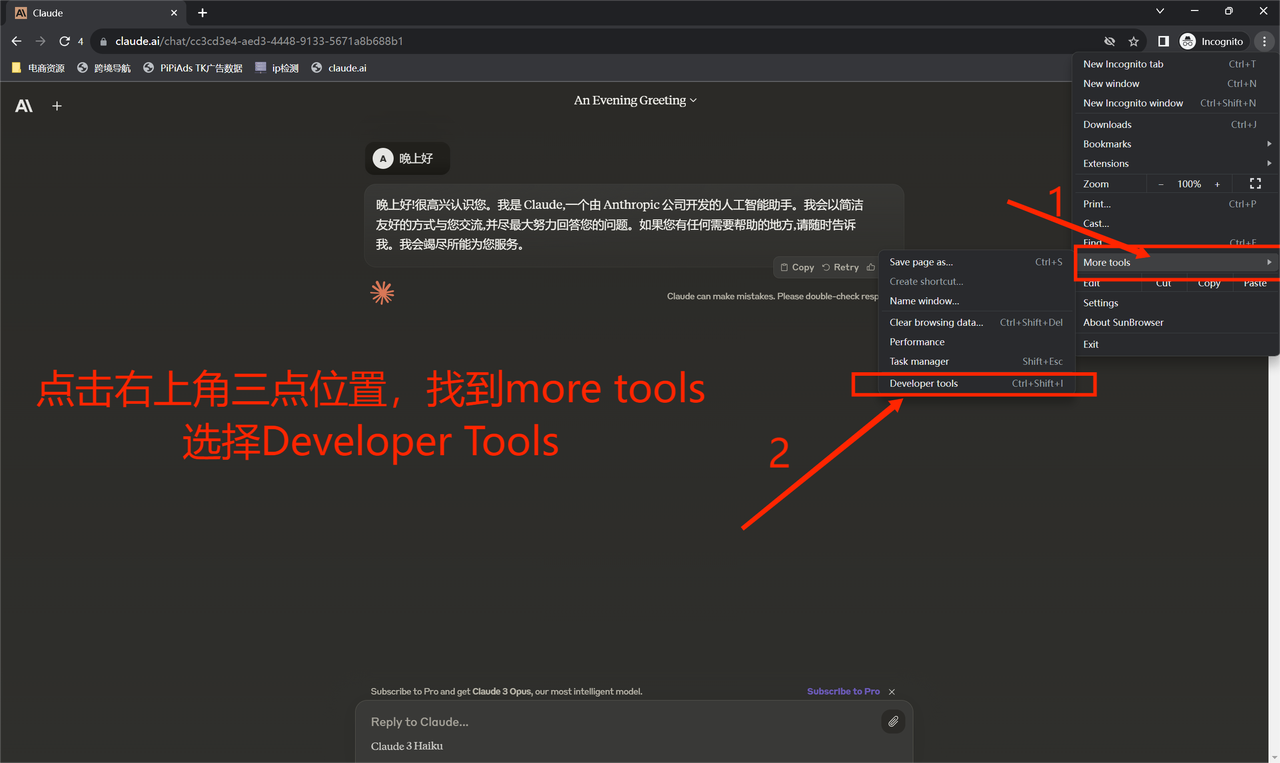Click the tracking protection eye icon
Viewport: 1280px width, 763px height.
[x=1109, y=41]
